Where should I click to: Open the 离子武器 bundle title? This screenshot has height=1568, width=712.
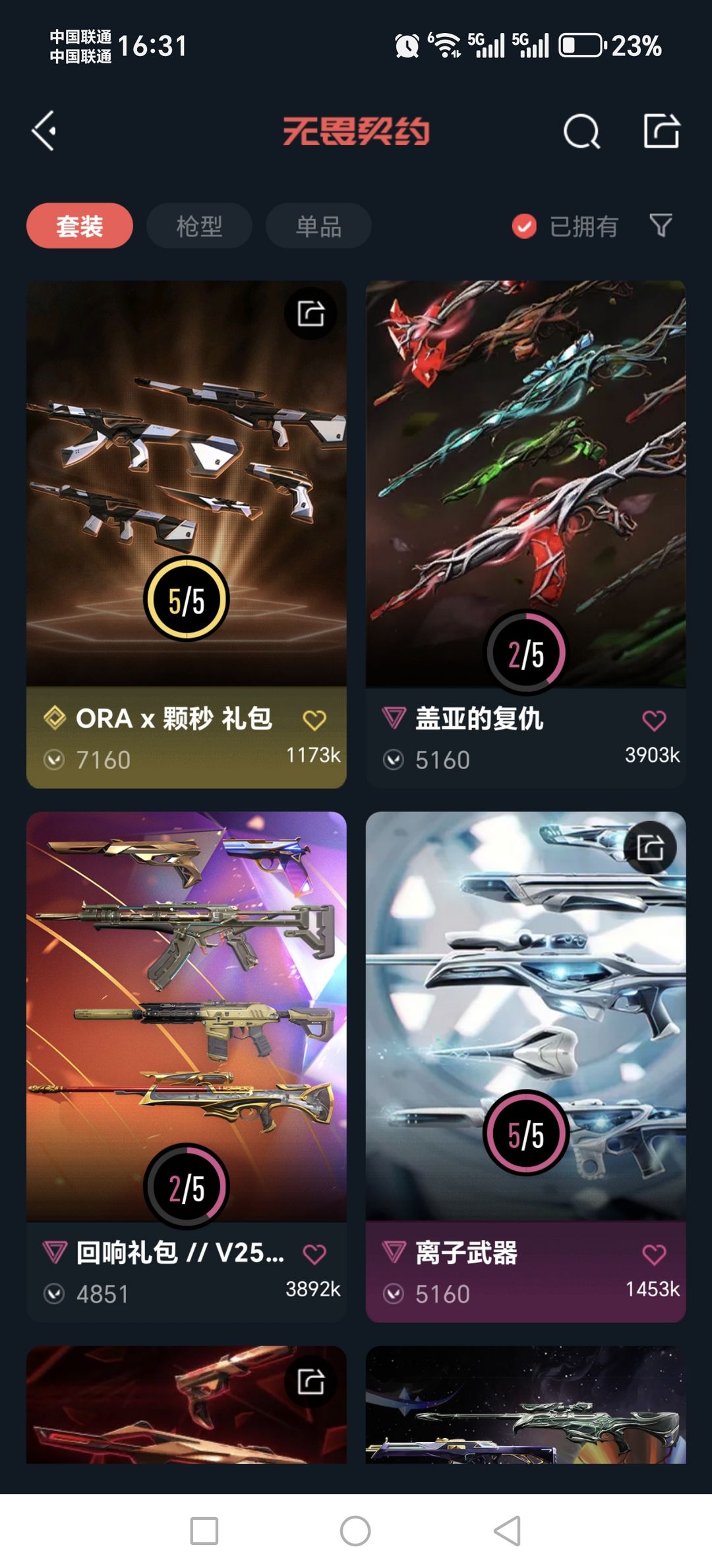[466, 1252]
